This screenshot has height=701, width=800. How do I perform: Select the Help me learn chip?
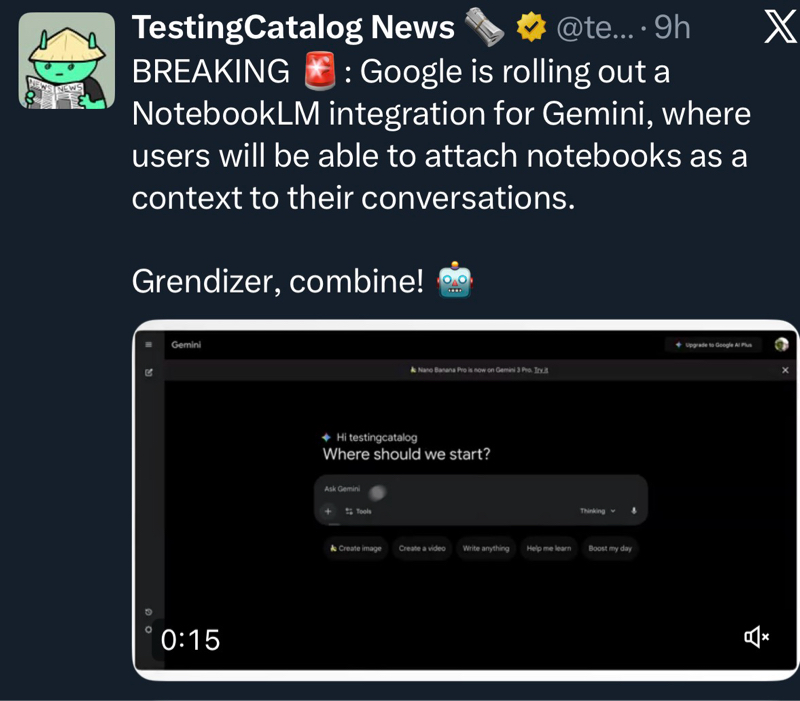click(549, 548)
